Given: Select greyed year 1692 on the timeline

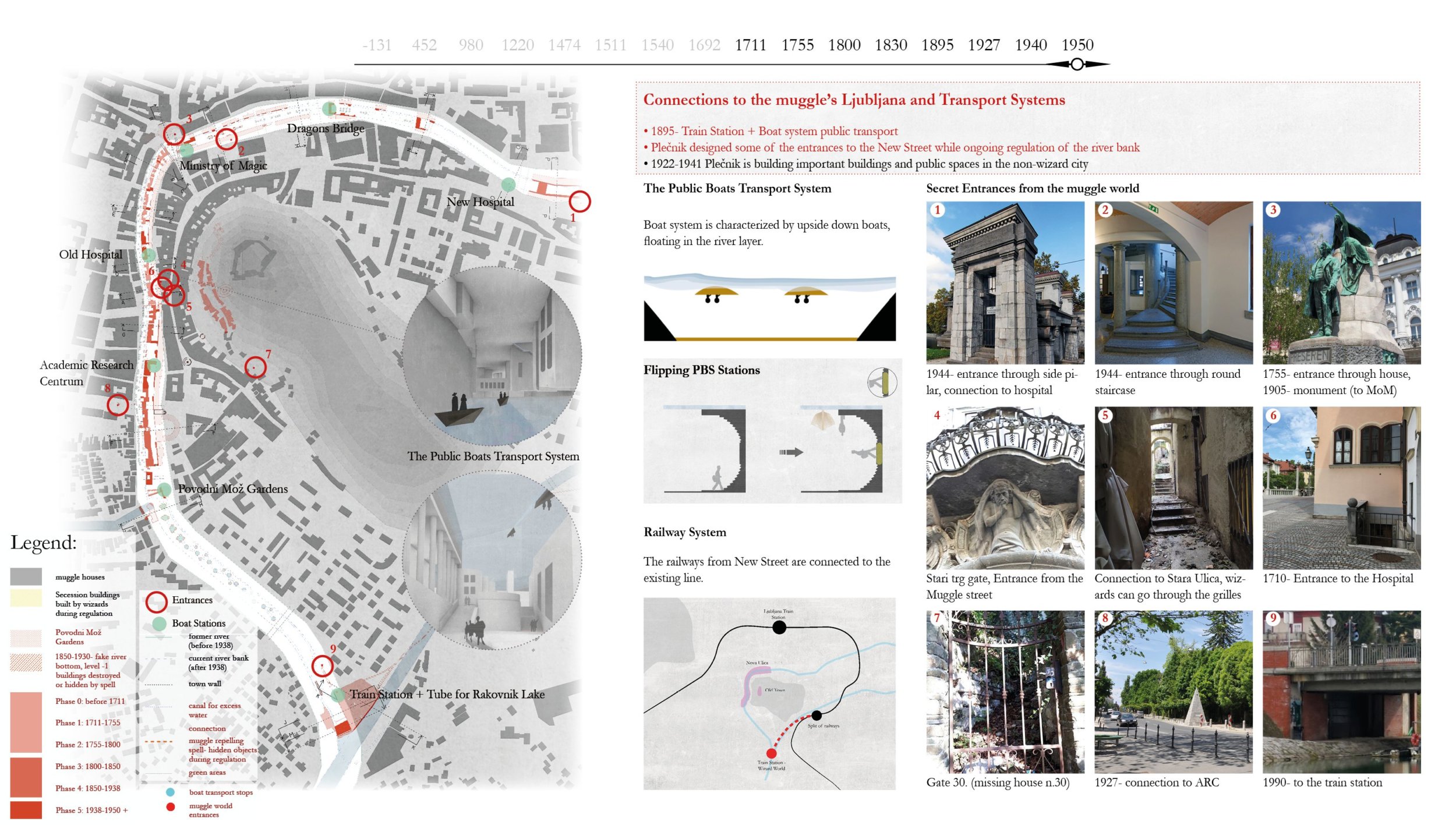Looking at the screenshot, I should (704, 45).
